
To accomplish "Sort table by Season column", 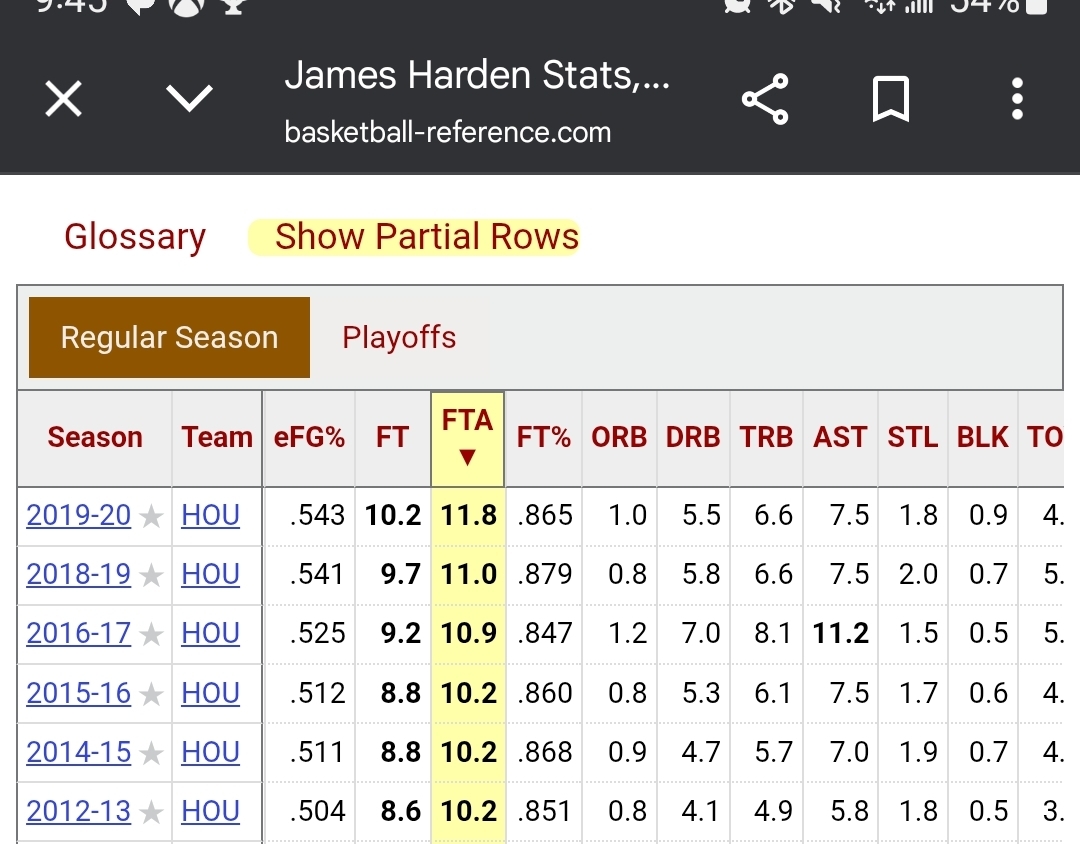I will point(95,438).
